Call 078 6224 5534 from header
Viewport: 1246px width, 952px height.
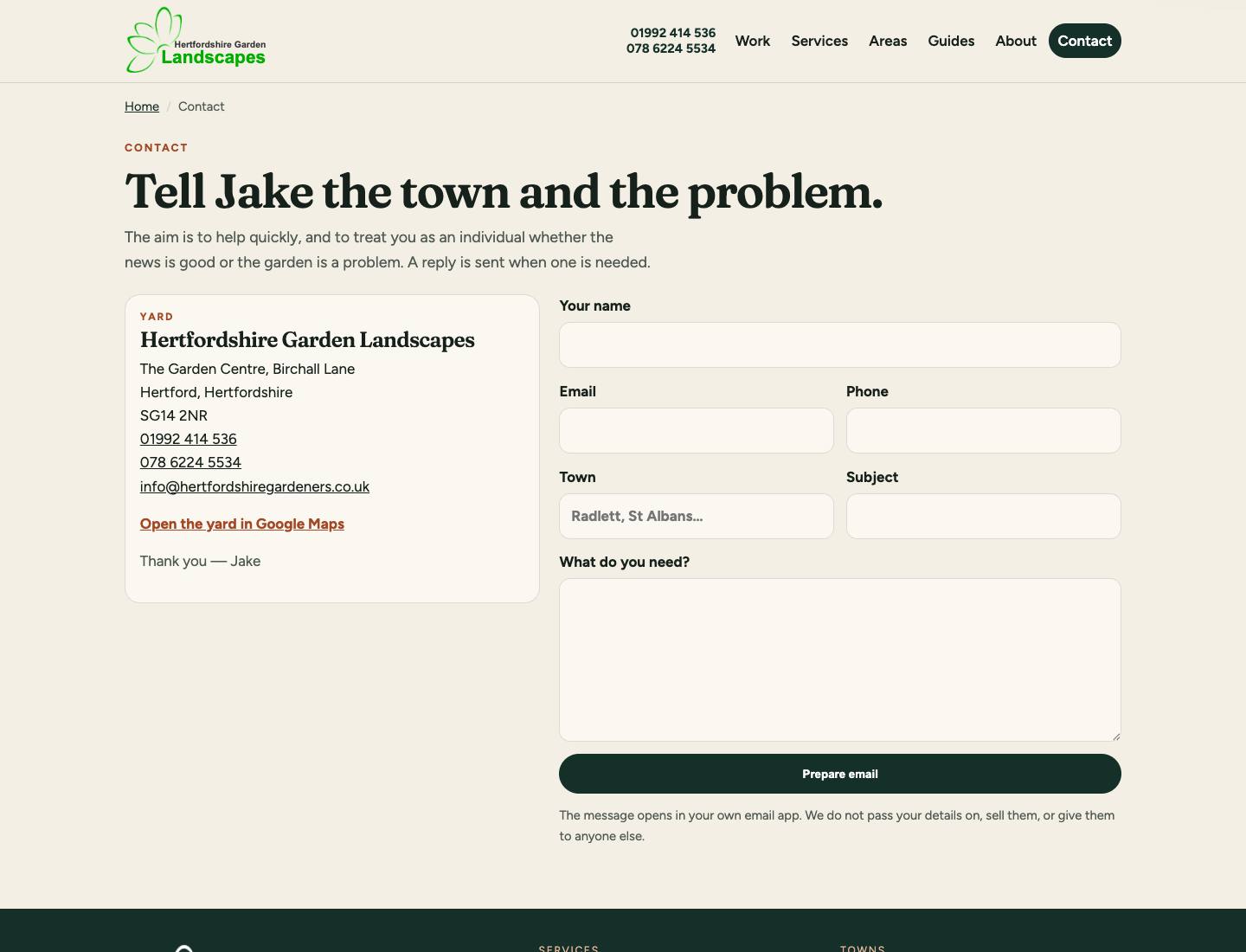point(671,48)
